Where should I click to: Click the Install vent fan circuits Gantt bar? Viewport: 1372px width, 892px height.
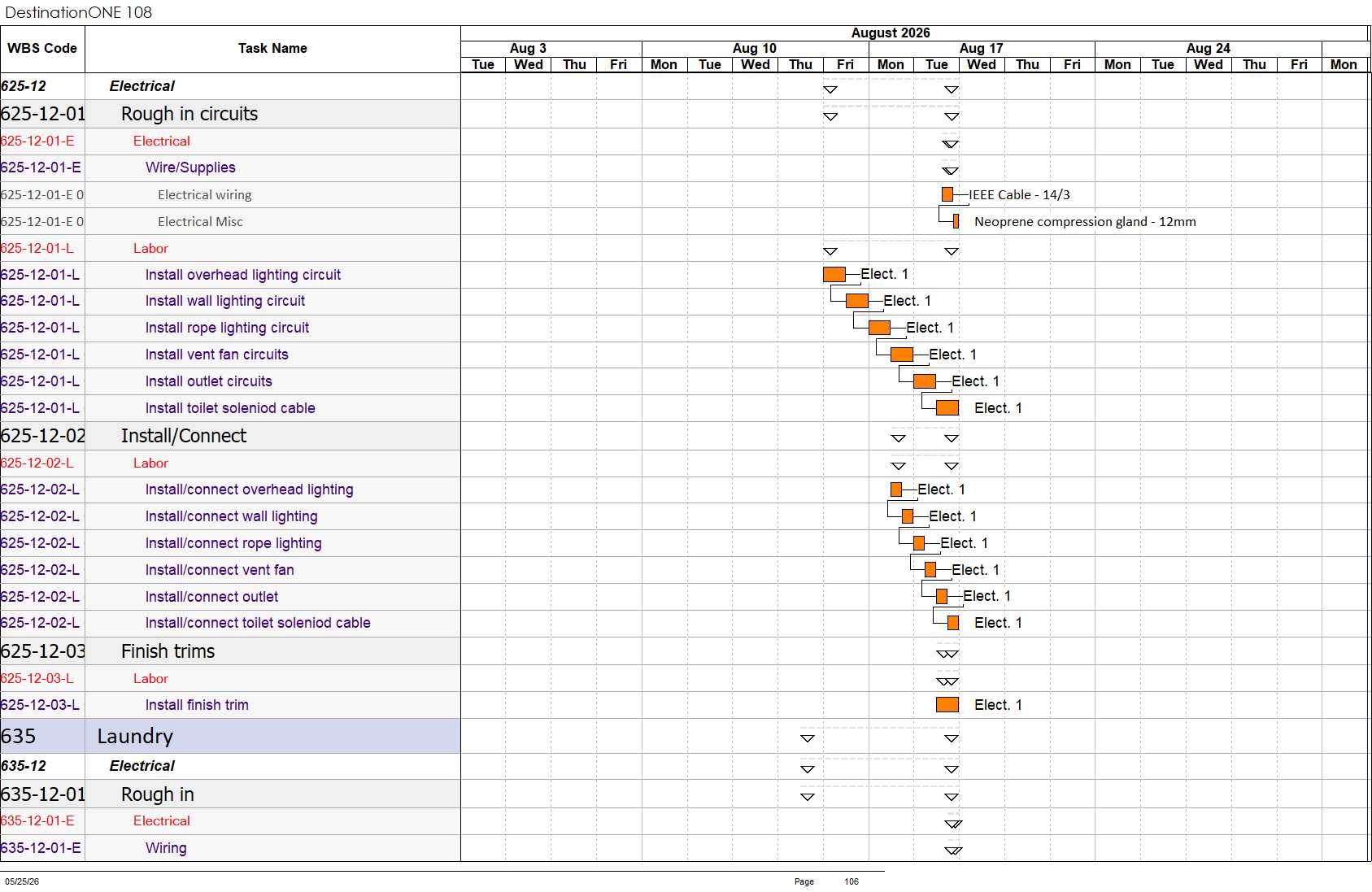902,355
